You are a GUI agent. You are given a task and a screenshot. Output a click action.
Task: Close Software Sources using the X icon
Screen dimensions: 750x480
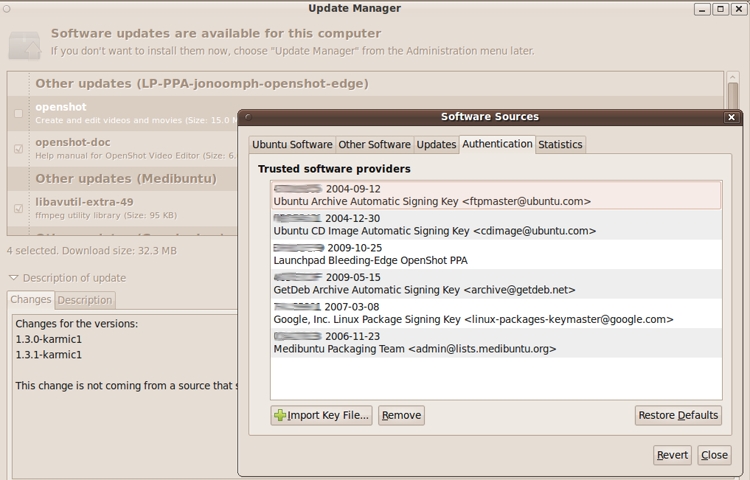tap(731, 117)
